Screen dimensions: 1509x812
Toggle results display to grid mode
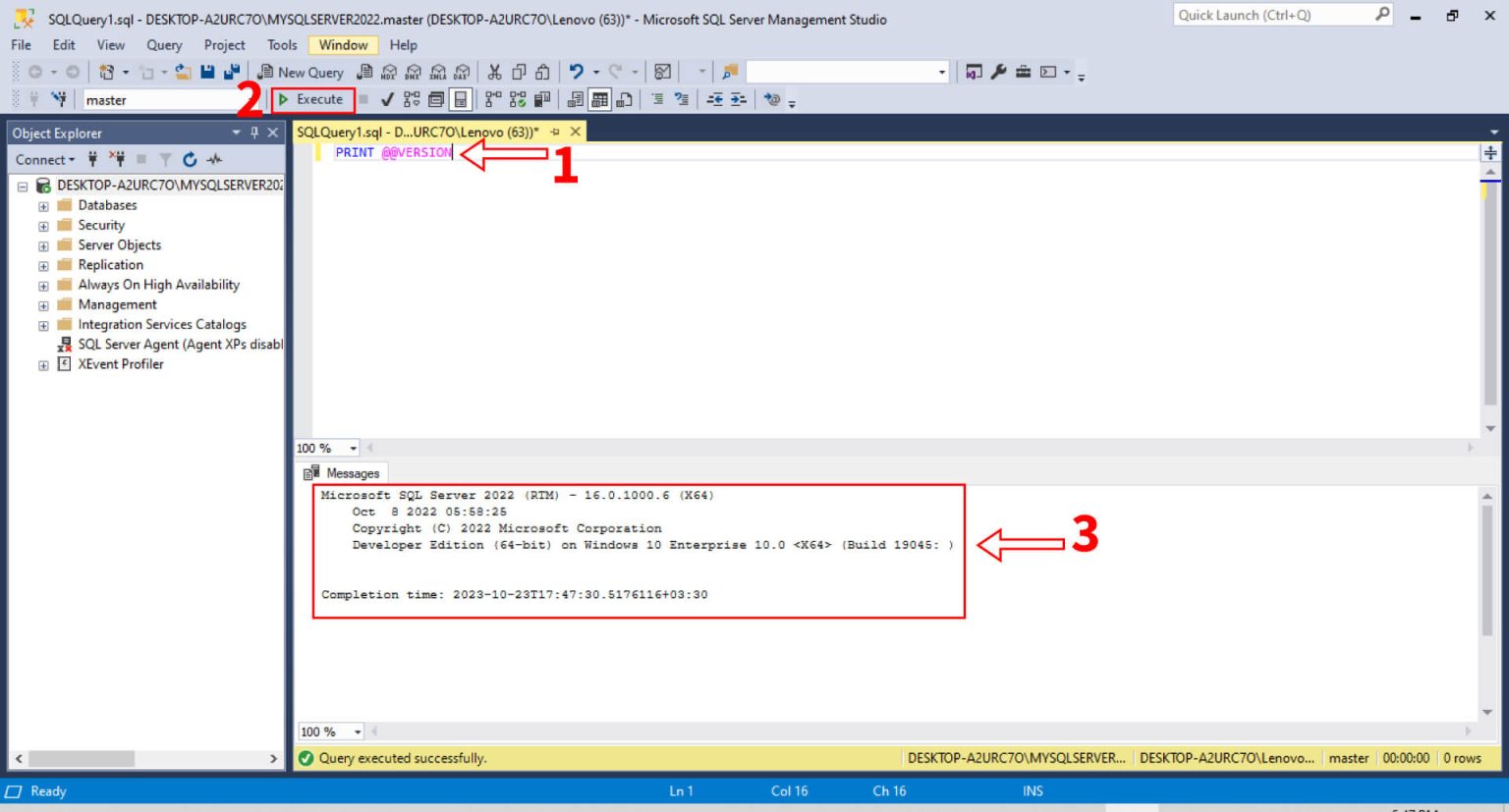601,98
